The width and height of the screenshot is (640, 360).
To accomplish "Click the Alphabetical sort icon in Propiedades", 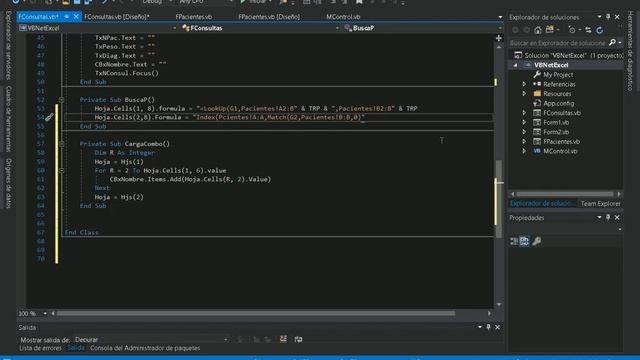I will point(524,241).
